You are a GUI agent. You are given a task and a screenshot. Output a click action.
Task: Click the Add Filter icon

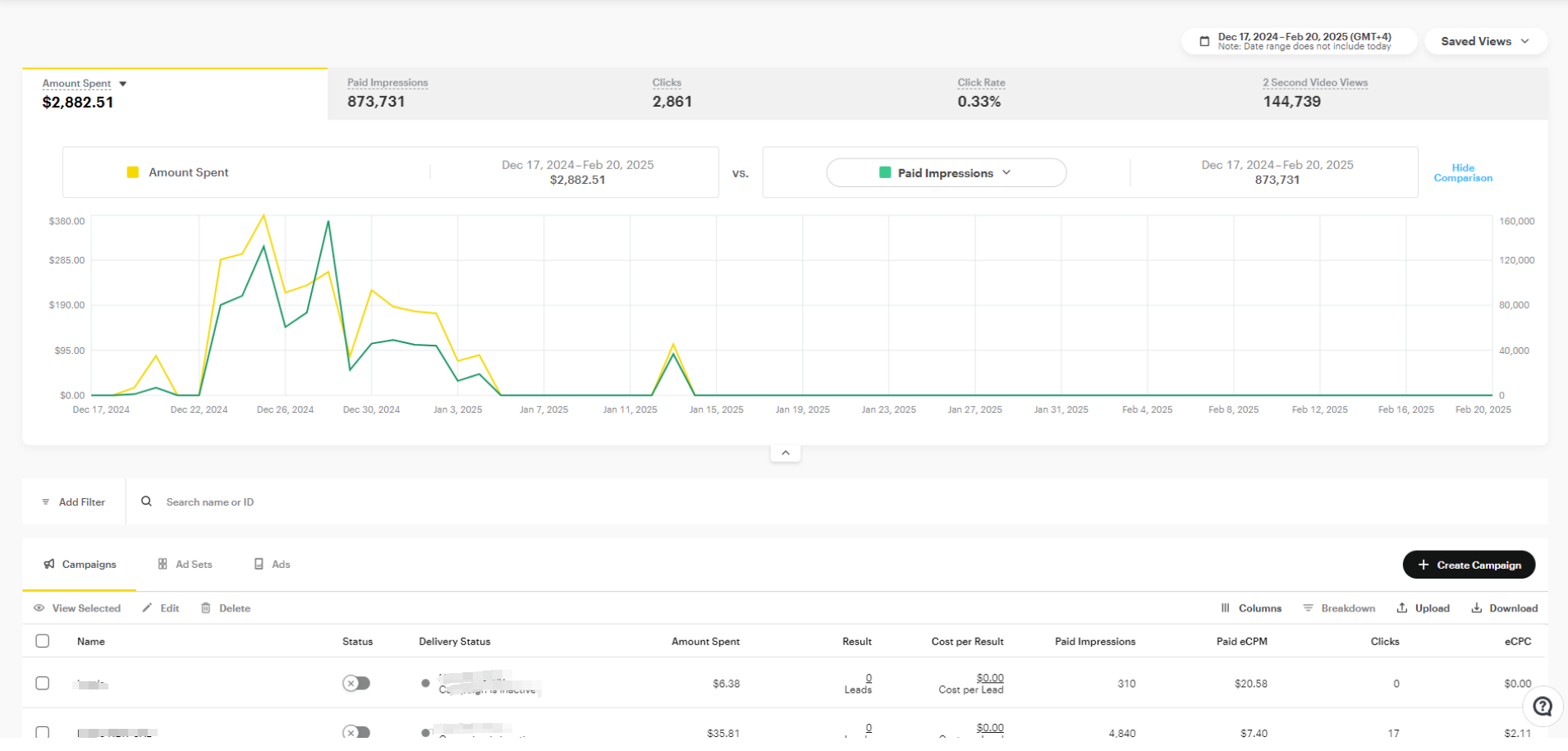[x=46, y=502]
